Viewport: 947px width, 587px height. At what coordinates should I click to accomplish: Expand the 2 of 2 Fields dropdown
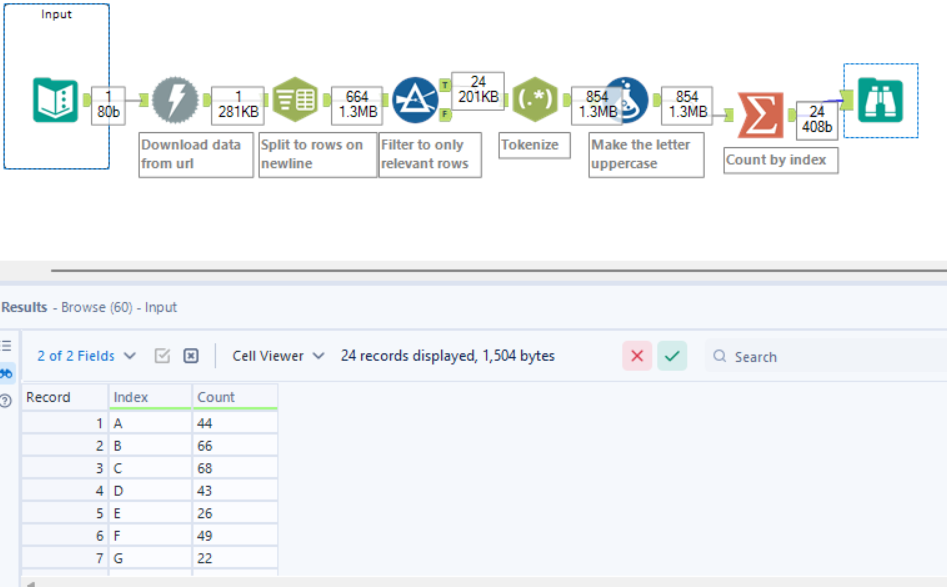(86, 356)
